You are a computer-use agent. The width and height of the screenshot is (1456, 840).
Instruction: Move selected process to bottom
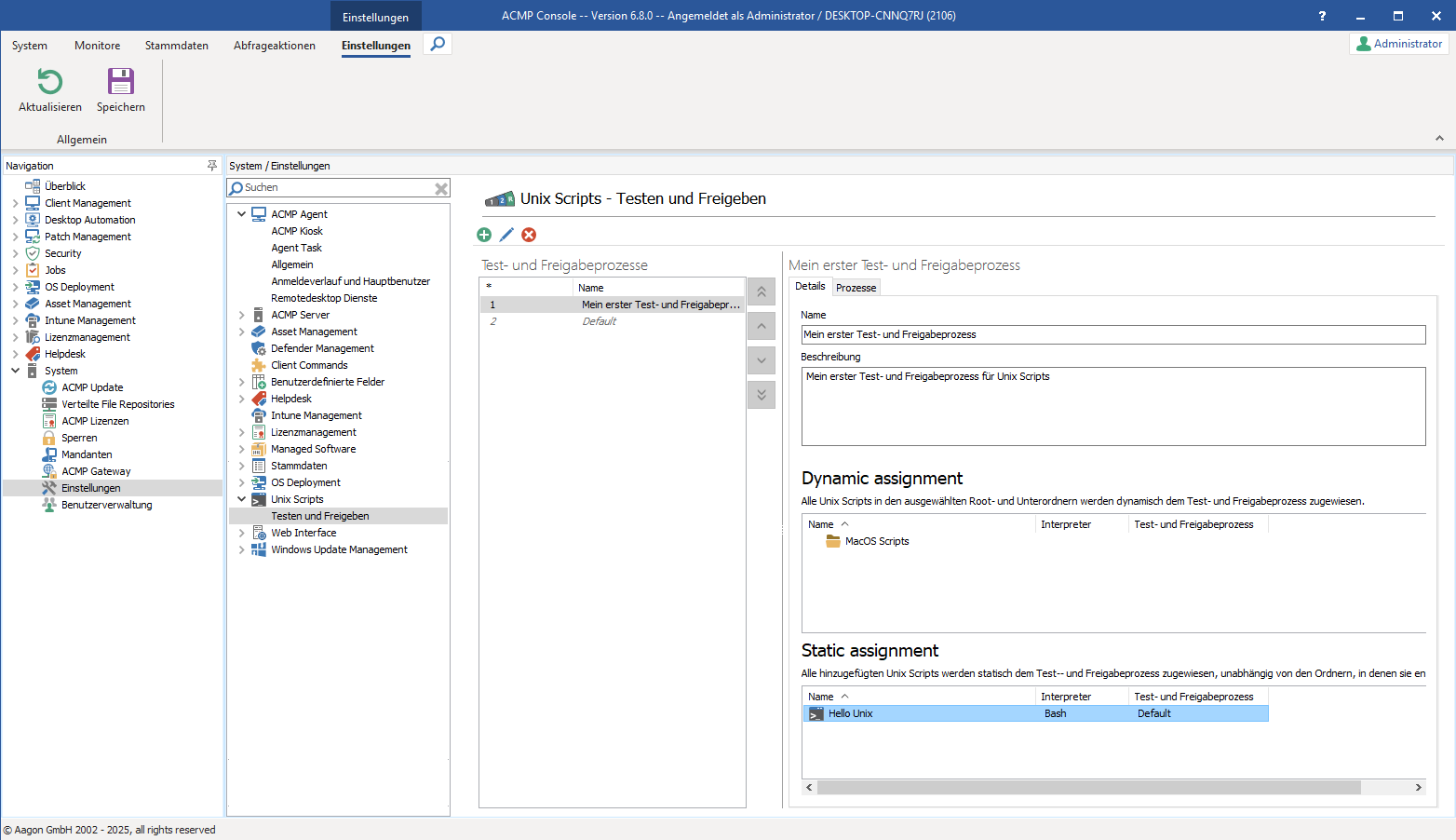(761, 395)
